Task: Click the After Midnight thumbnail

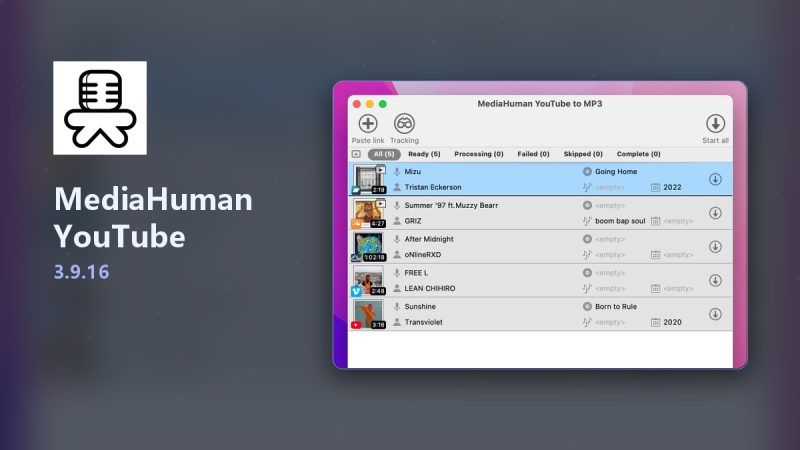Action: (x=369, y=246)
